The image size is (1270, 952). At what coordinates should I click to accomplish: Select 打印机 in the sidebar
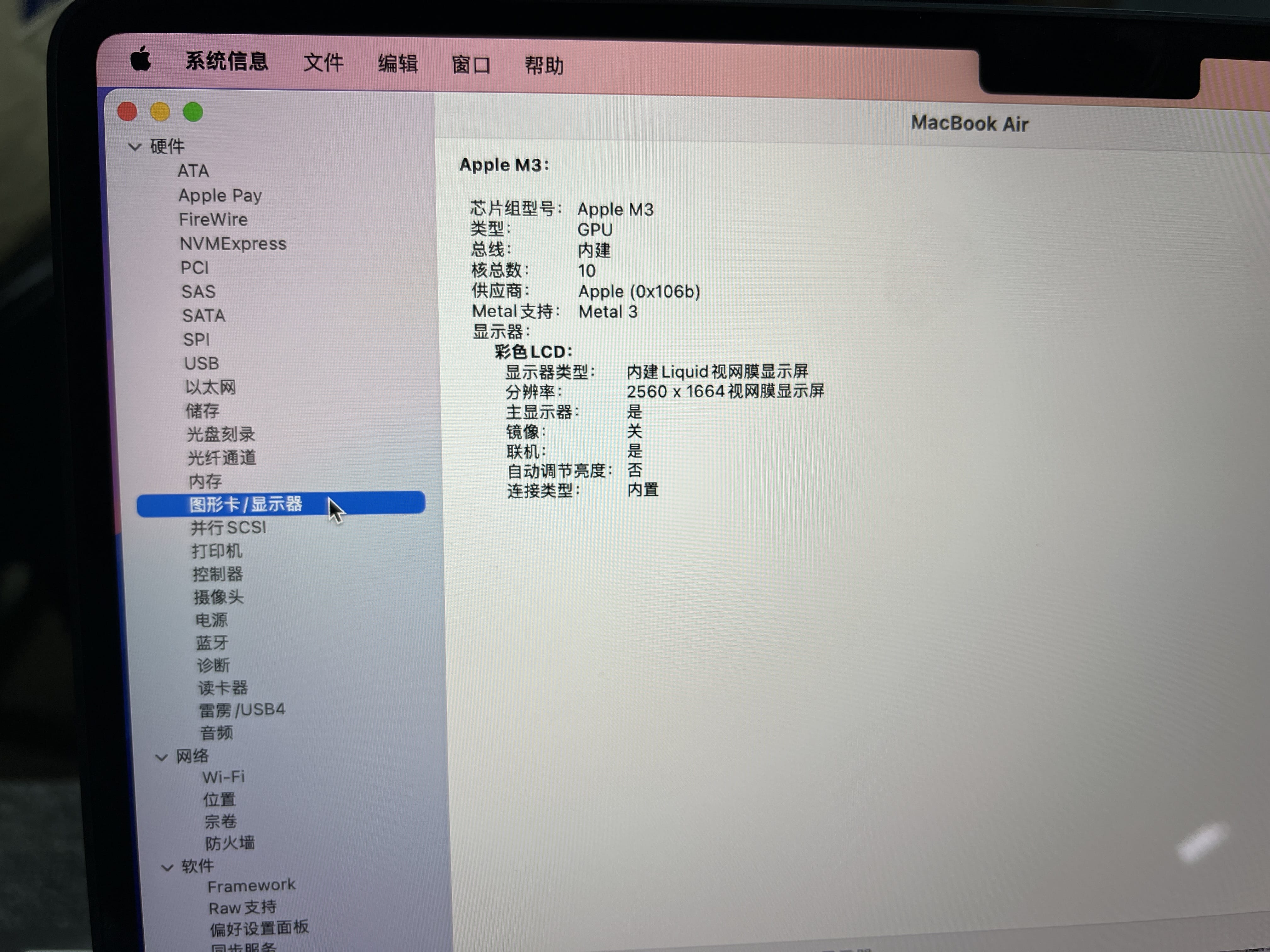click(x=217, y=551)
